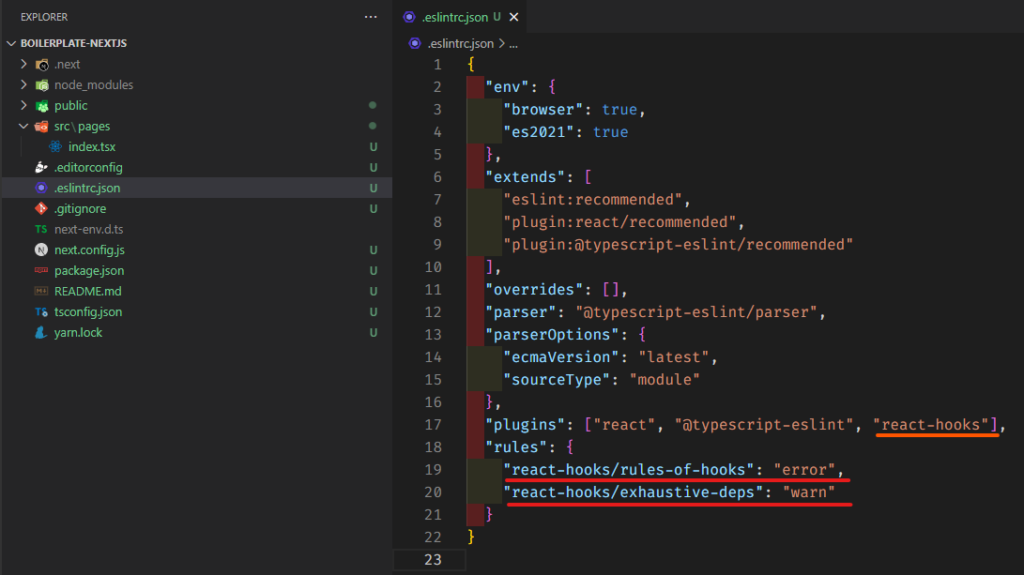
Task: Click the "react-hooks/exhaustive-deps" rule key
Action: click(633, 492)
